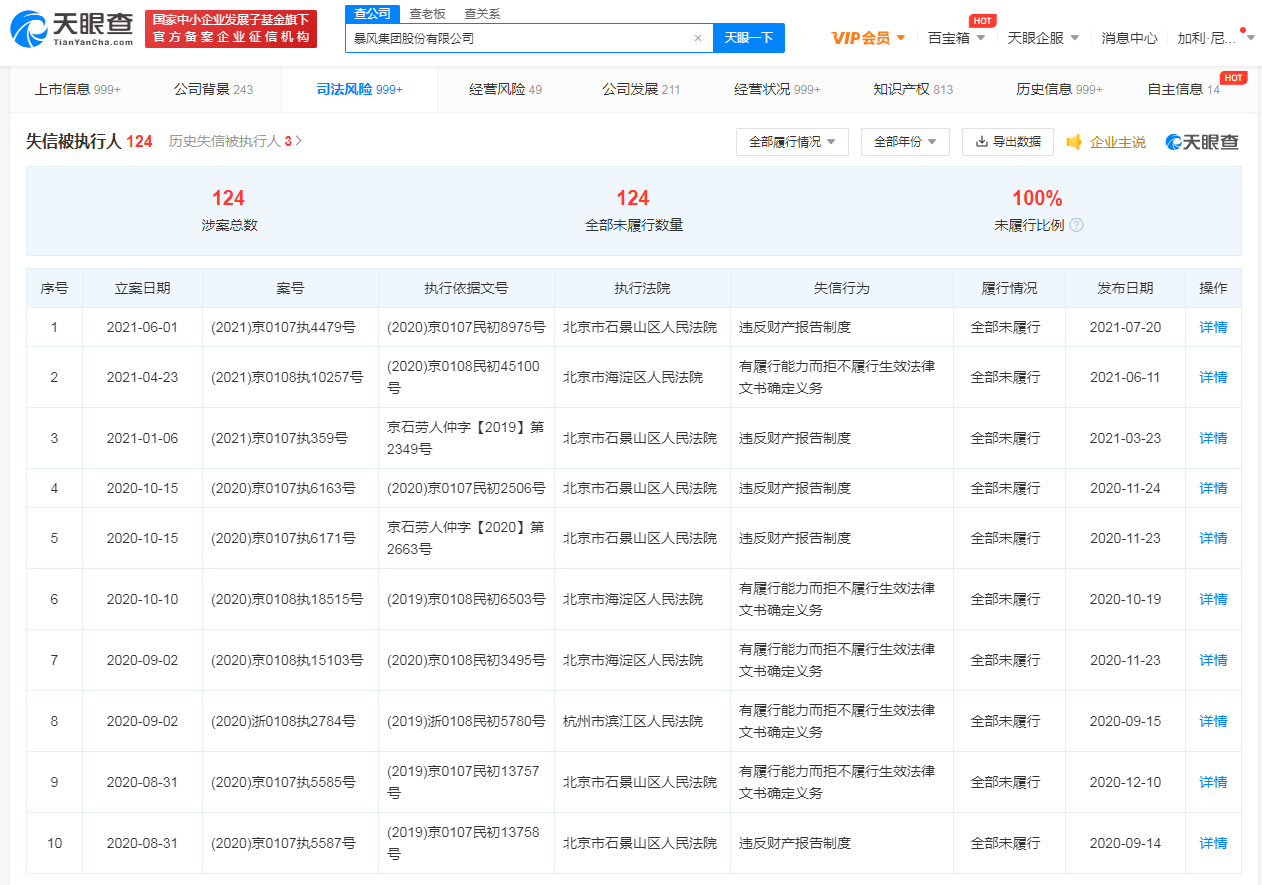Open 消息中心 message center

1129,38
